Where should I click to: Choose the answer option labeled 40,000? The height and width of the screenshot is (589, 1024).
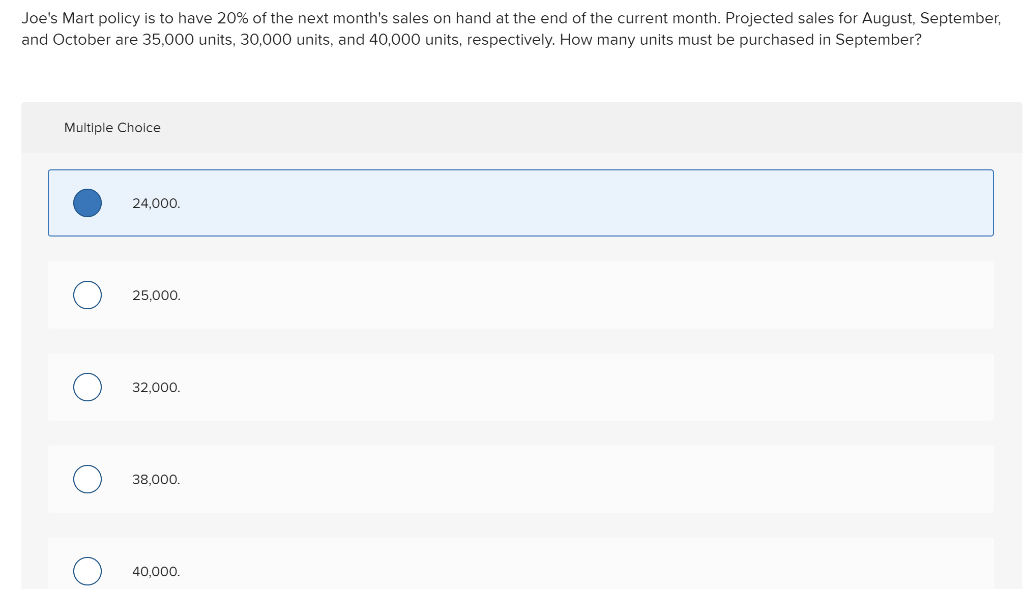156,571
